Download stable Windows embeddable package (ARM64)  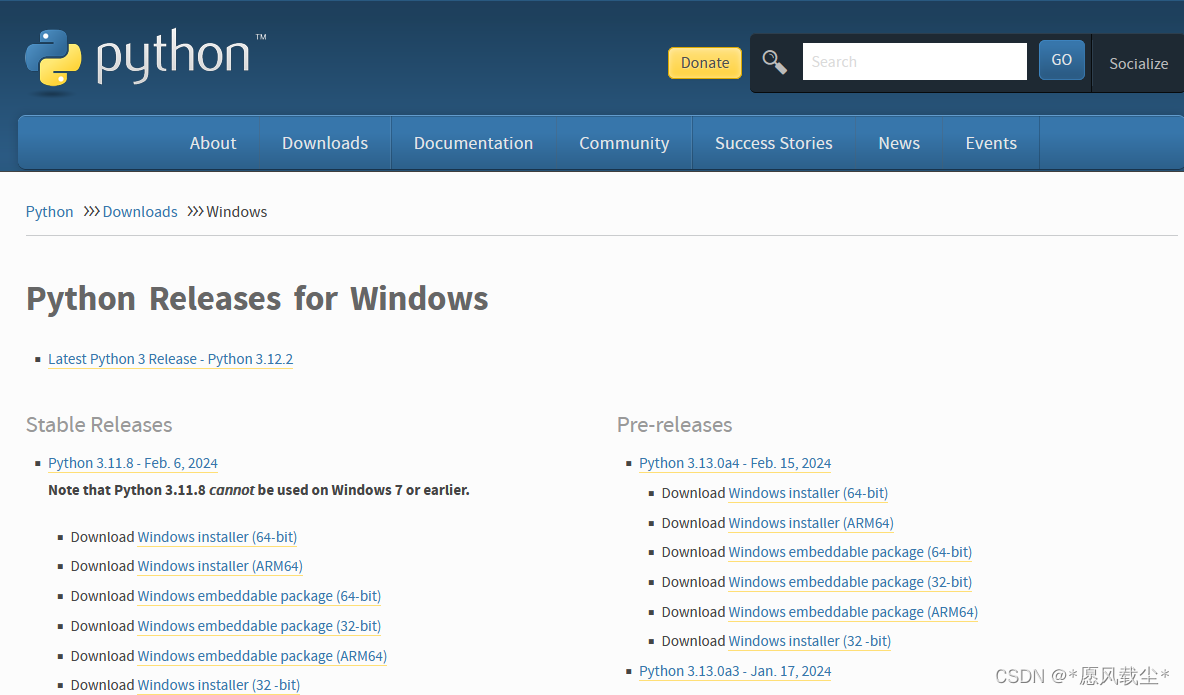click(x=262, y=656)
